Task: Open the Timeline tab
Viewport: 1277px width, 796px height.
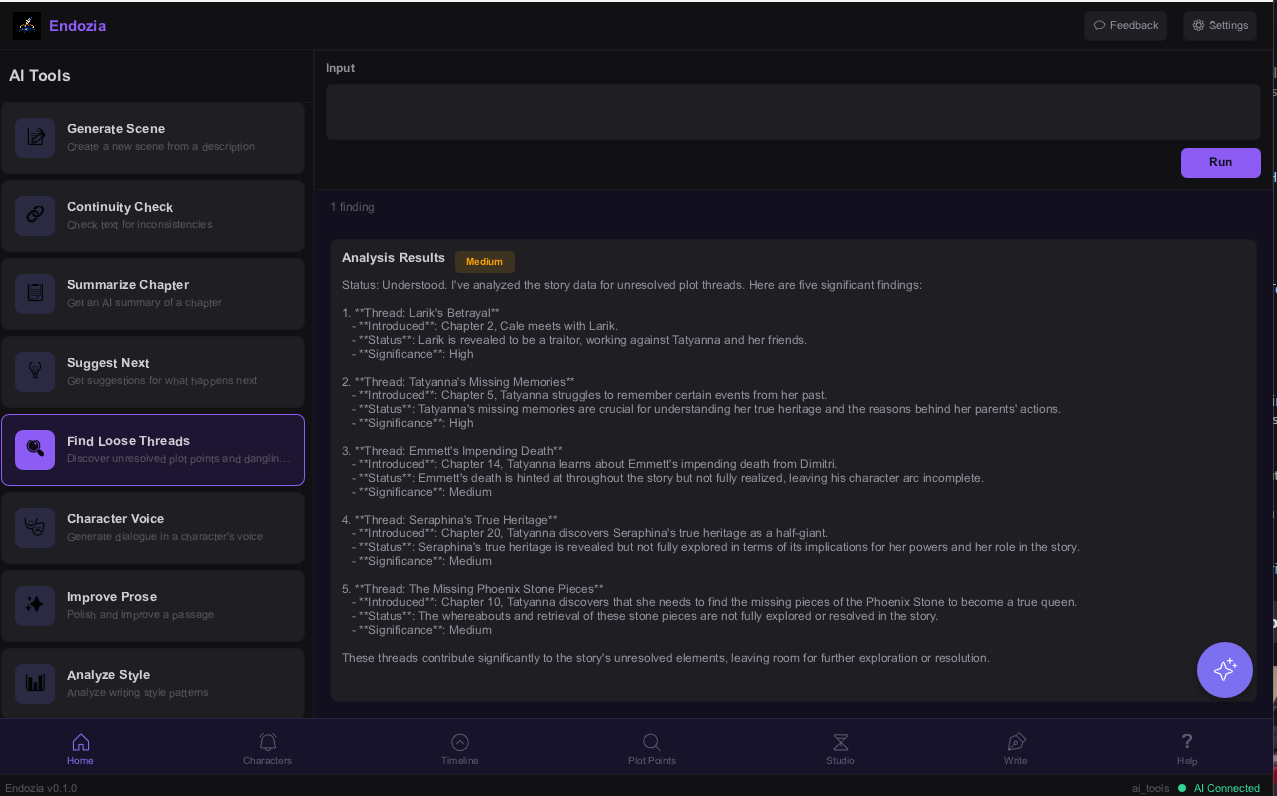Action: pos(459,748)
